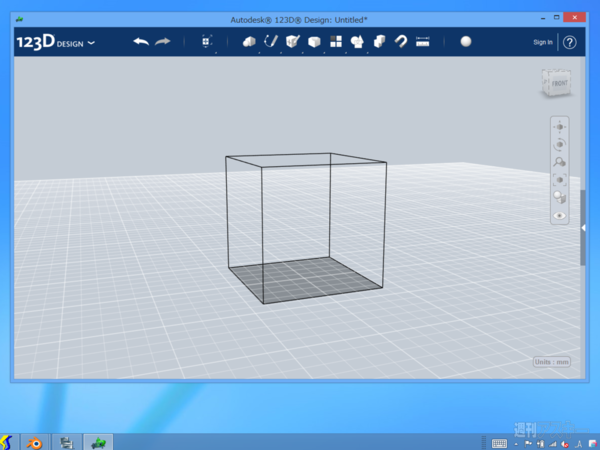Undo the last action
The width and height of the screenshot is (600, 450).
(x=141, y=41)
